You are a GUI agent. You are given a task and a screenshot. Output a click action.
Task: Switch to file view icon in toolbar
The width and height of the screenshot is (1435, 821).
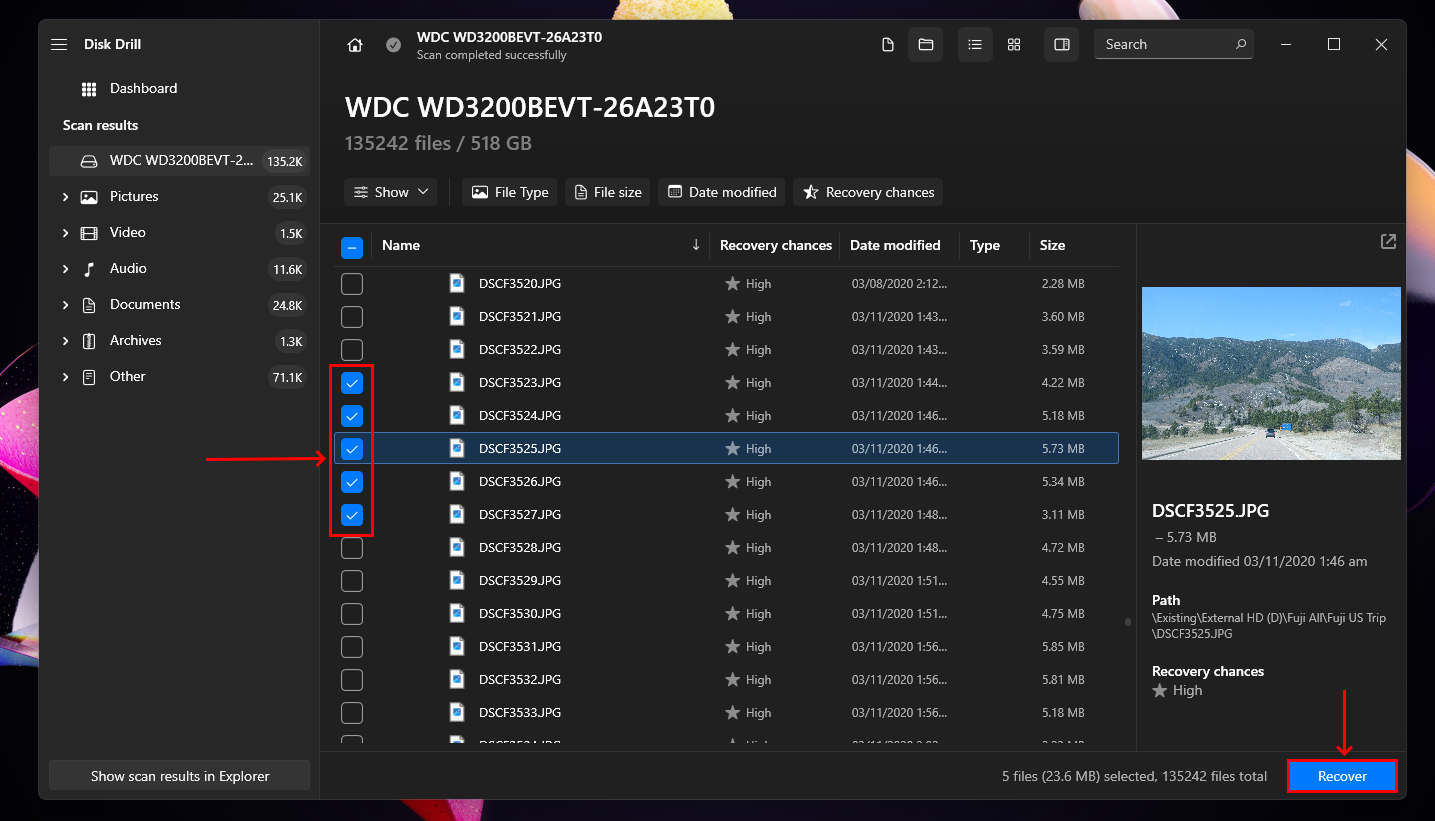click(887, 45)
